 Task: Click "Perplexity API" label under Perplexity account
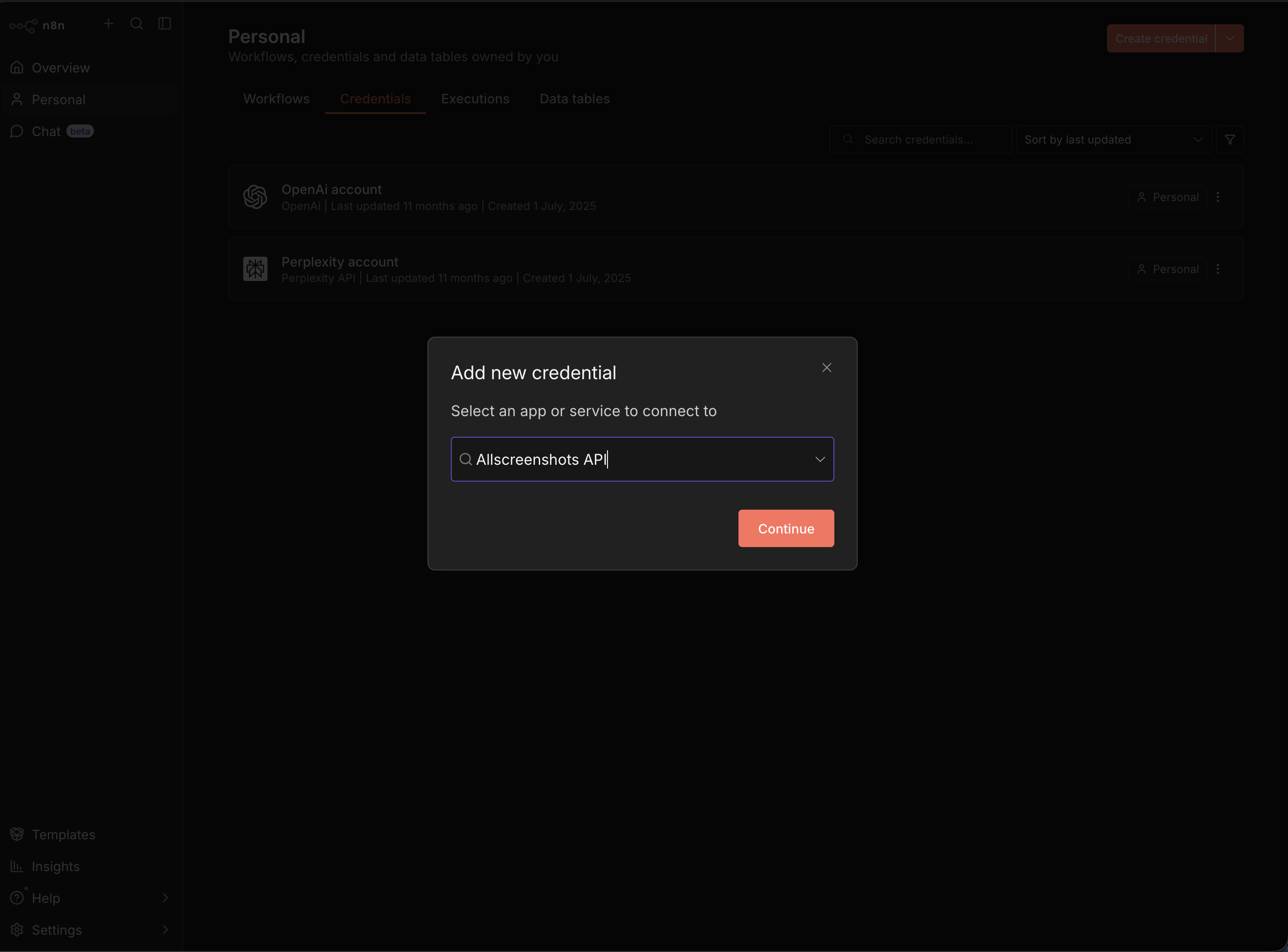coord(318,278)
